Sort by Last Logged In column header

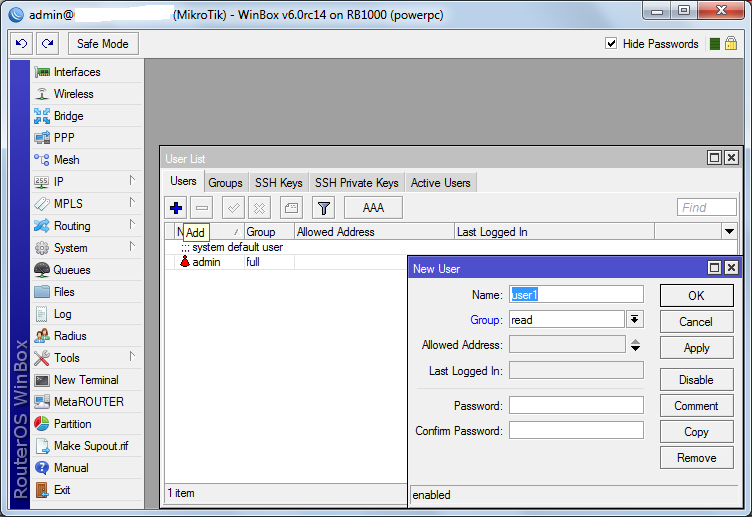(554, 232)
